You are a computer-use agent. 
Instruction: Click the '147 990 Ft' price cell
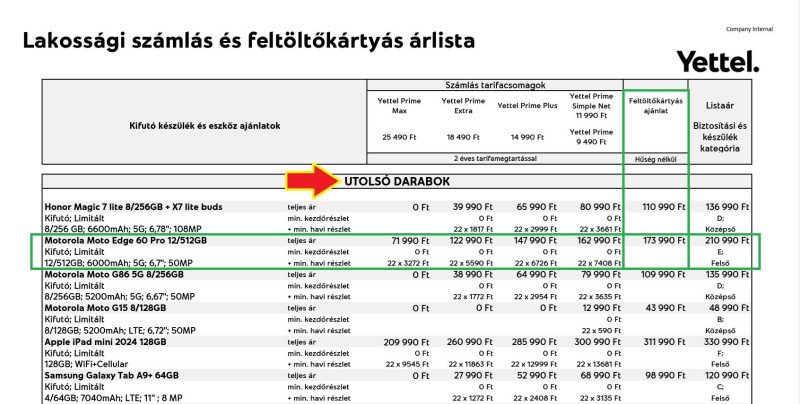[x=535, y=240]
